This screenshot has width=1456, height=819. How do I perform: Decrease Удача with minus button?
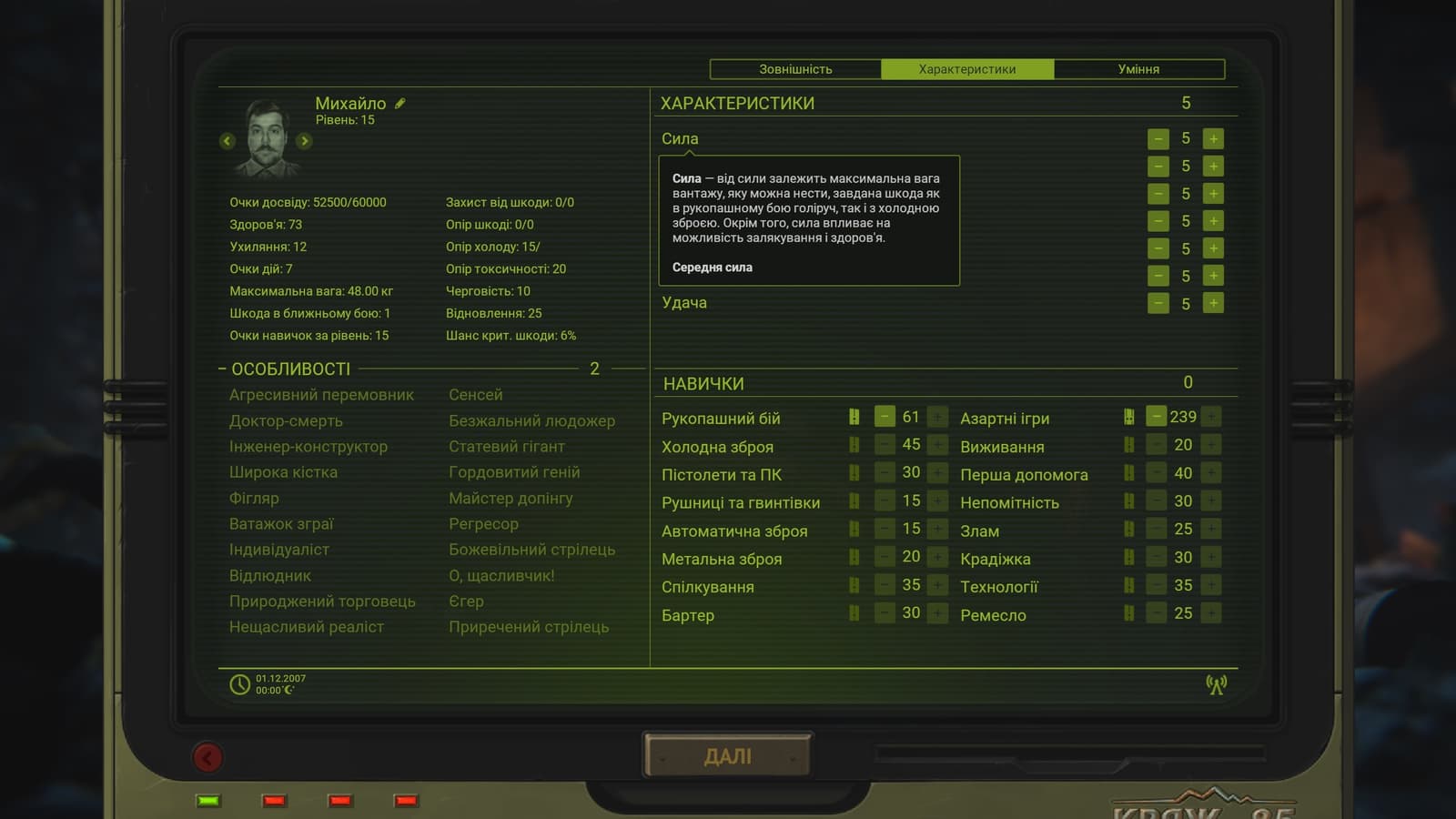tap(1158, 303)
